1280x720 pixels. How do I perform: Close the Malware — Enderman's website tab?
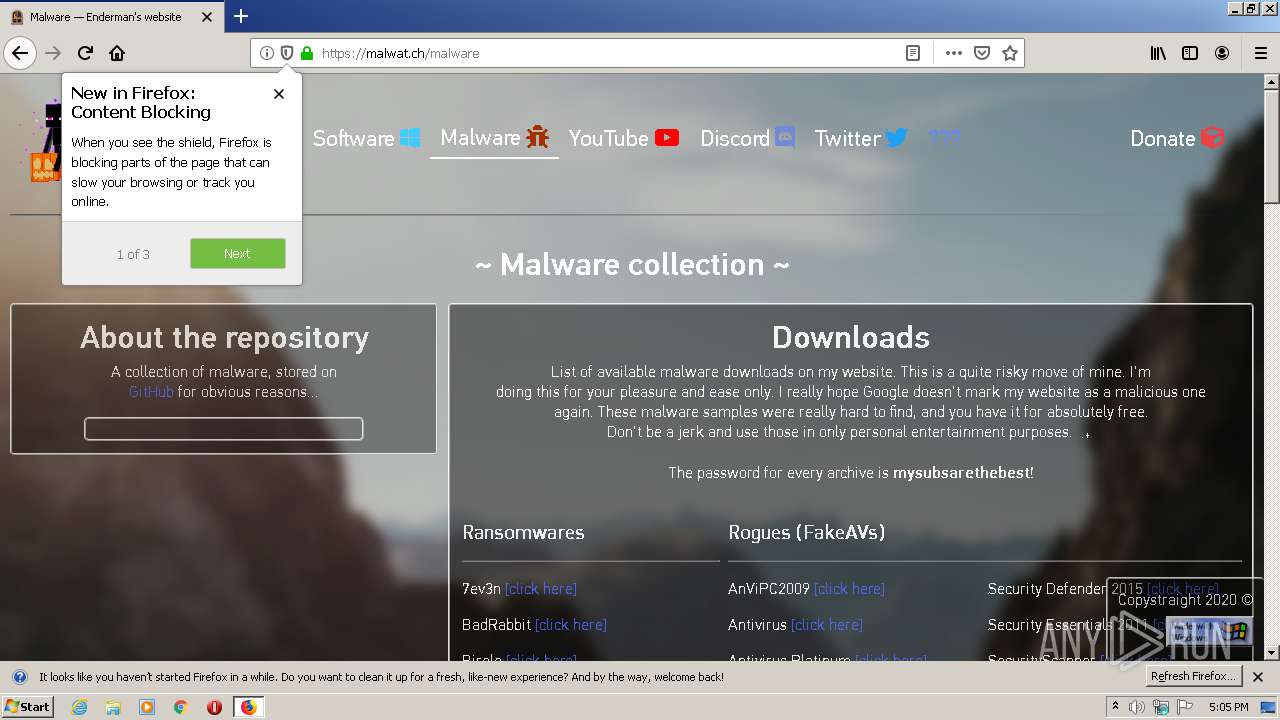point(207,17)
